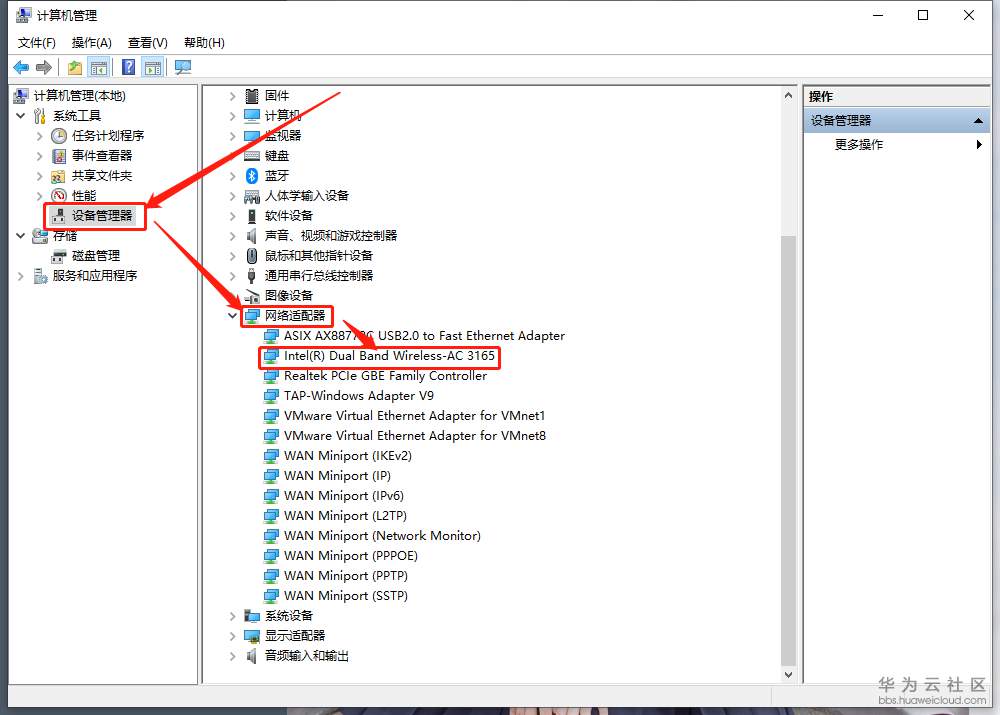Click the scan hardware monitor toolbar icon
This screenshot has width=1000, height=715.
tap(183, 67)
